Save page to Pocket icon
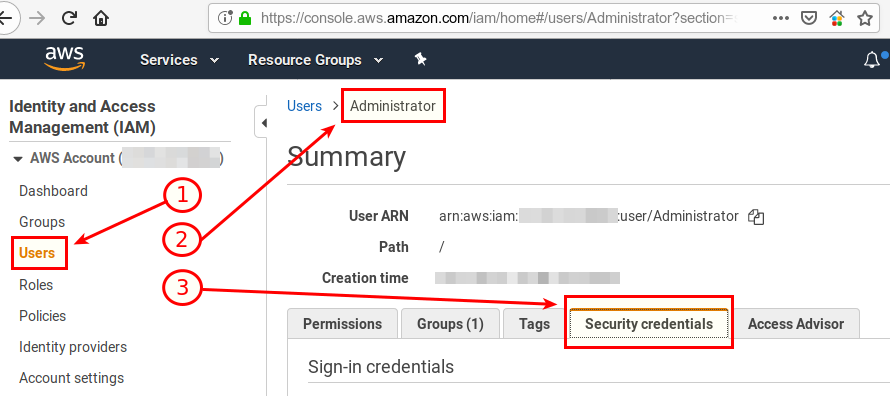 pyautogui.click(x=808, y=19)
